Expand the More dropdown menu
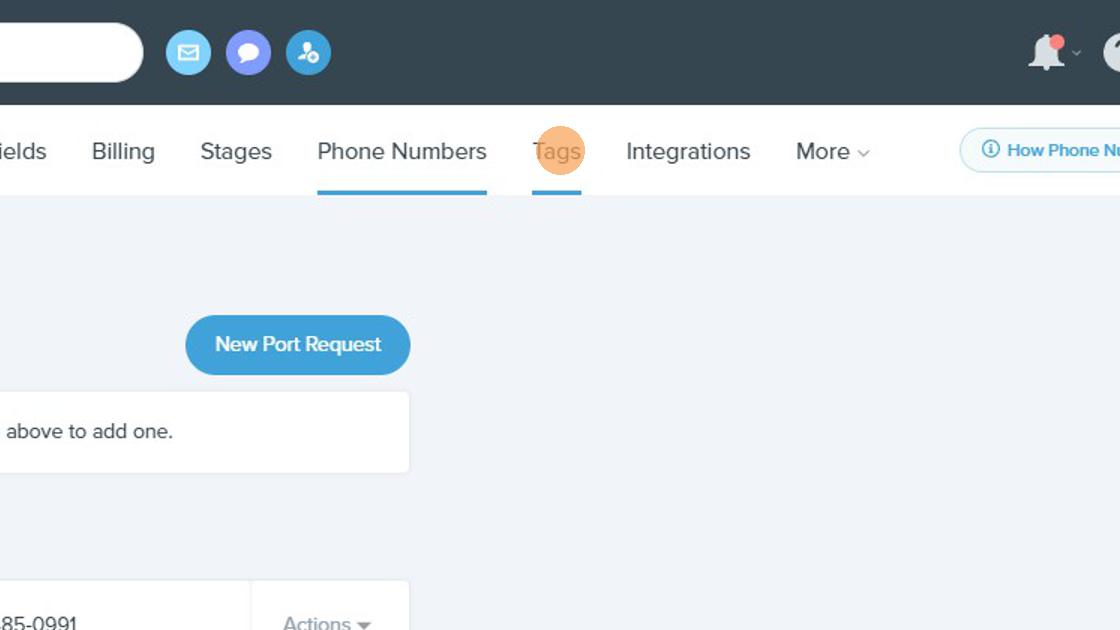This screenshot has width=1120, height=630. coord(832,151)
